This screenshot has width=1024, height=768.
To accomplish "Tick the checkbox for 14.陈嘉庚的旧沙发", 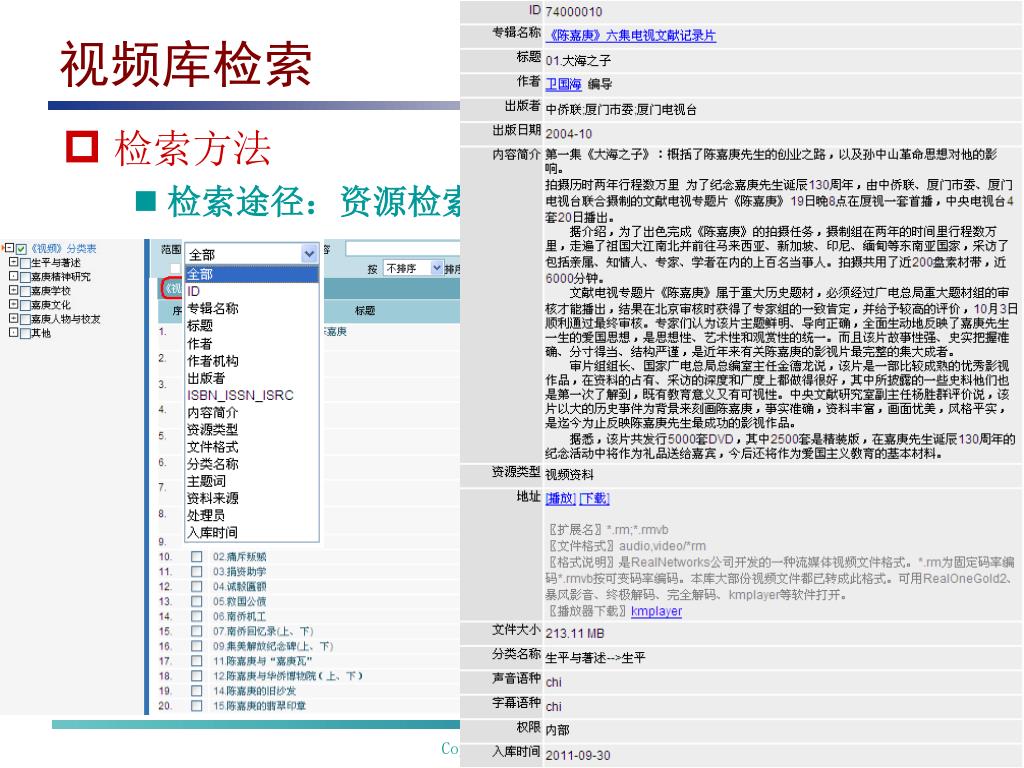I will [197, 691].
